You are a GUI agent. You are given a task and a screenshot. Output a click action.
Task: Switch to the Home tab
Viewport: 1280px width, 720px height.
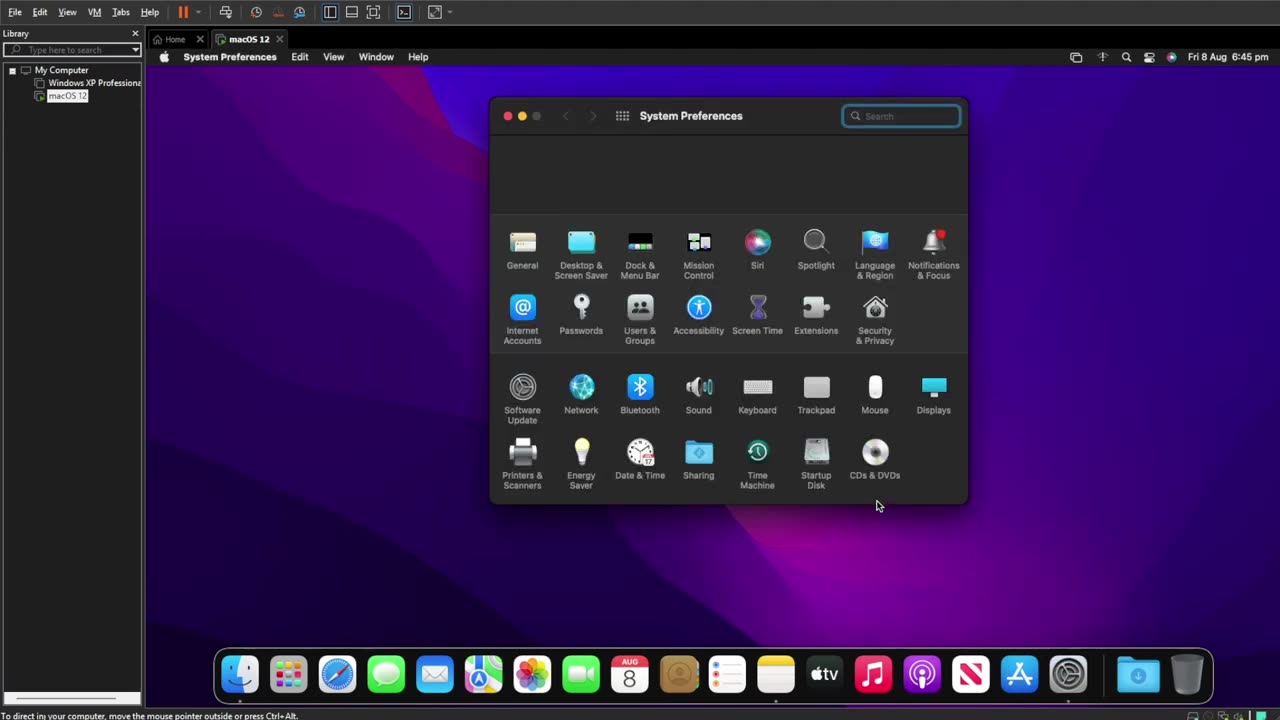[175, 39]
